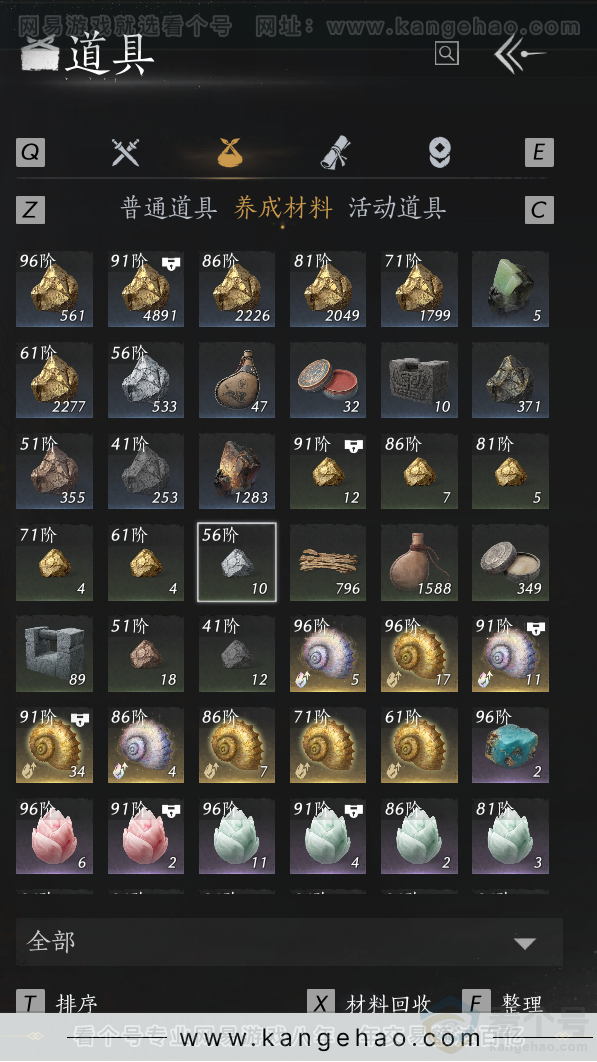This screenshot has height=1062, width=597.
Task: Click the Q previous category key
Action: tap(30, 152)
